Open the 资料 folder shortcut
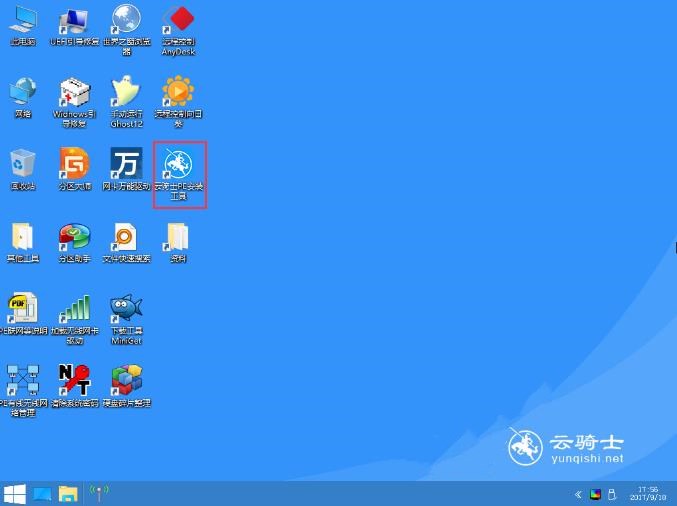The image size is (677, 506). coord(178,243)
